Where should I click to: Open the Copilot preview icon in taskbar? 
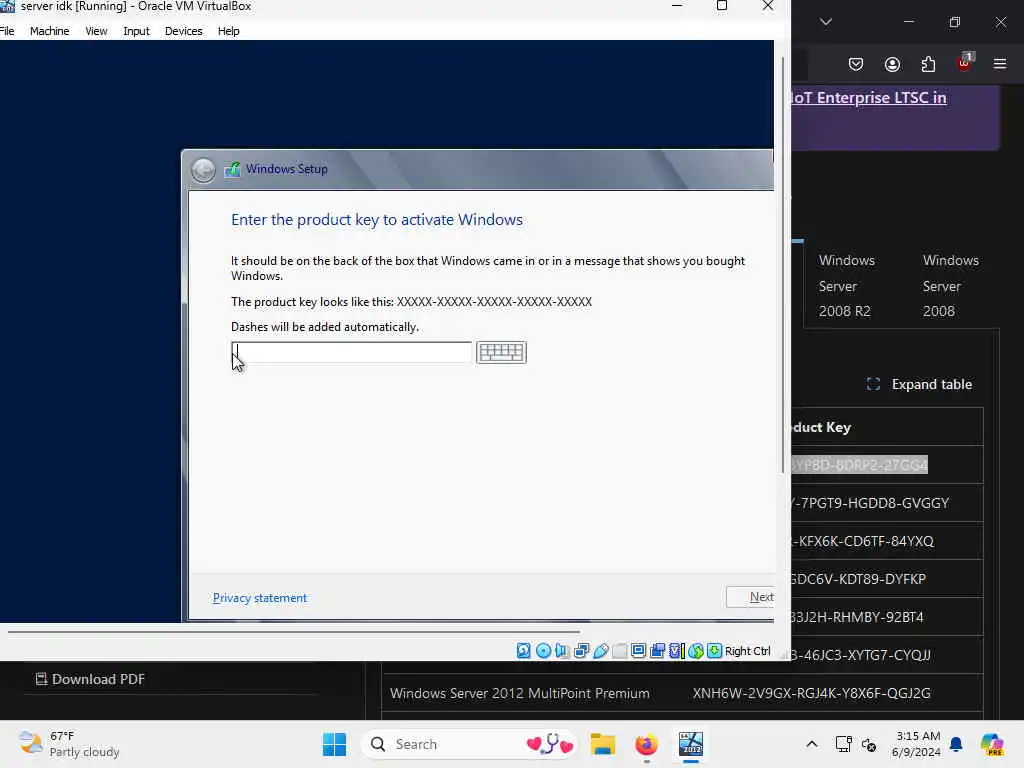992,744
